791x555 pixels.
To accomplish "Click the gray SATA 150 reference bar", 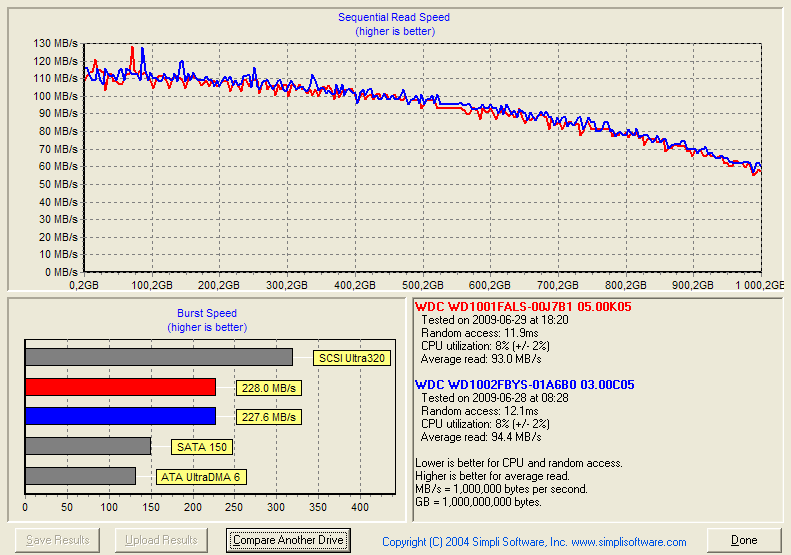I will [x=87, y=446].
